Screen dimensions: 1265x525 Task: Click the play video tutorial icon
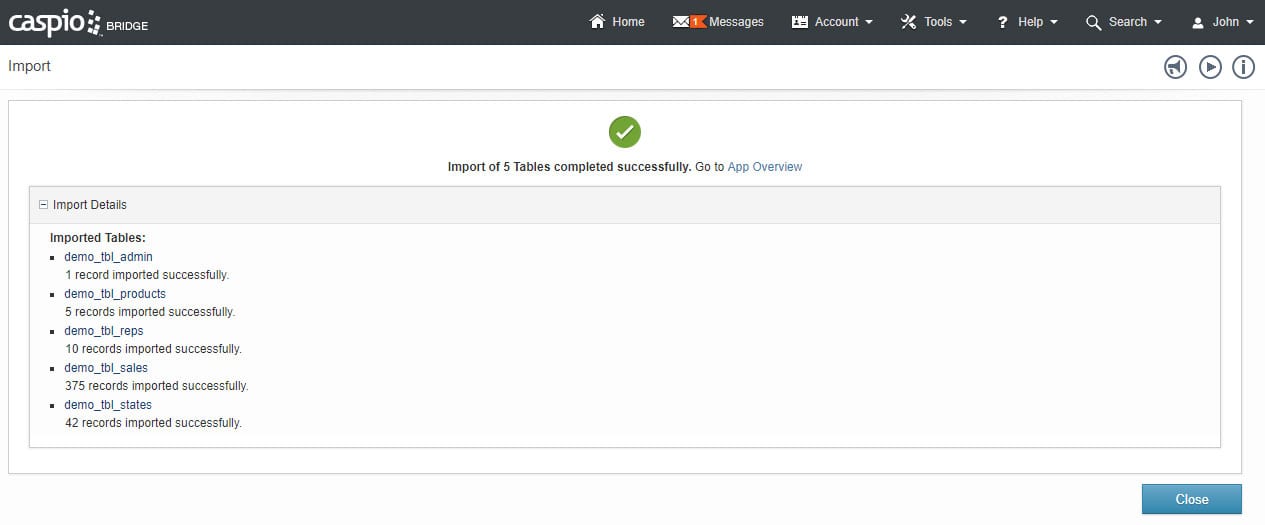click(1210, 67)
